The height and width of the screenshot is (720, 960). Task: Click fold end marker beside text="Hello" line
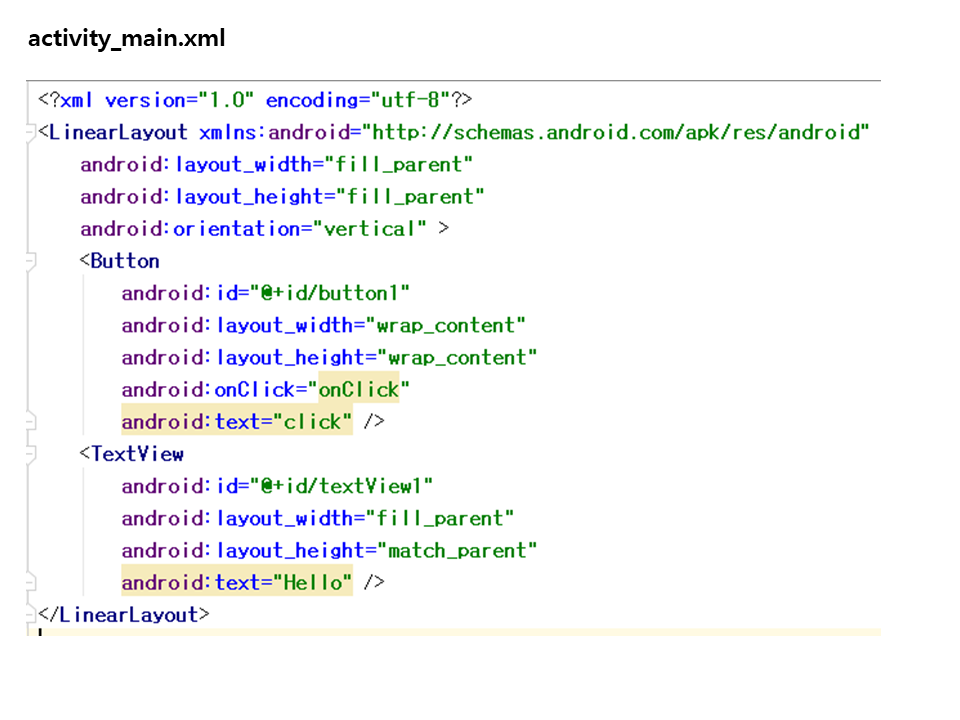(32, 582)
